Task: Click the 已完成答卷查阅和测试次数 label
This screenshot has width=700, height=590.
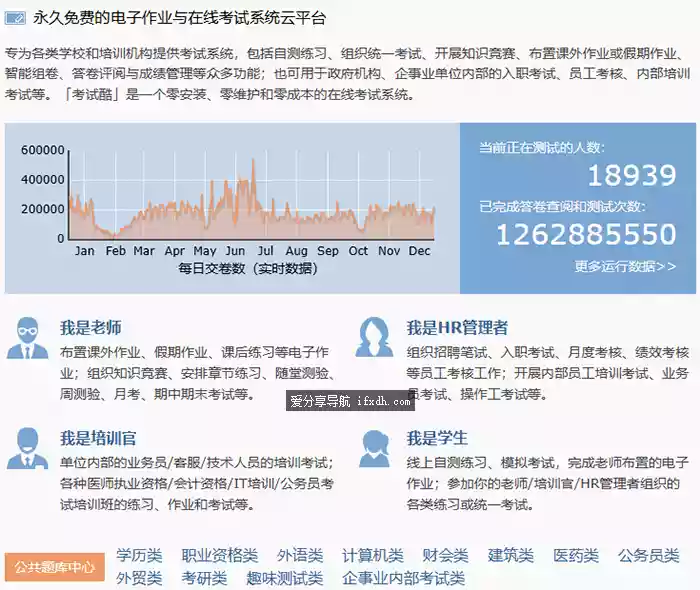Action: click(562, 207)
